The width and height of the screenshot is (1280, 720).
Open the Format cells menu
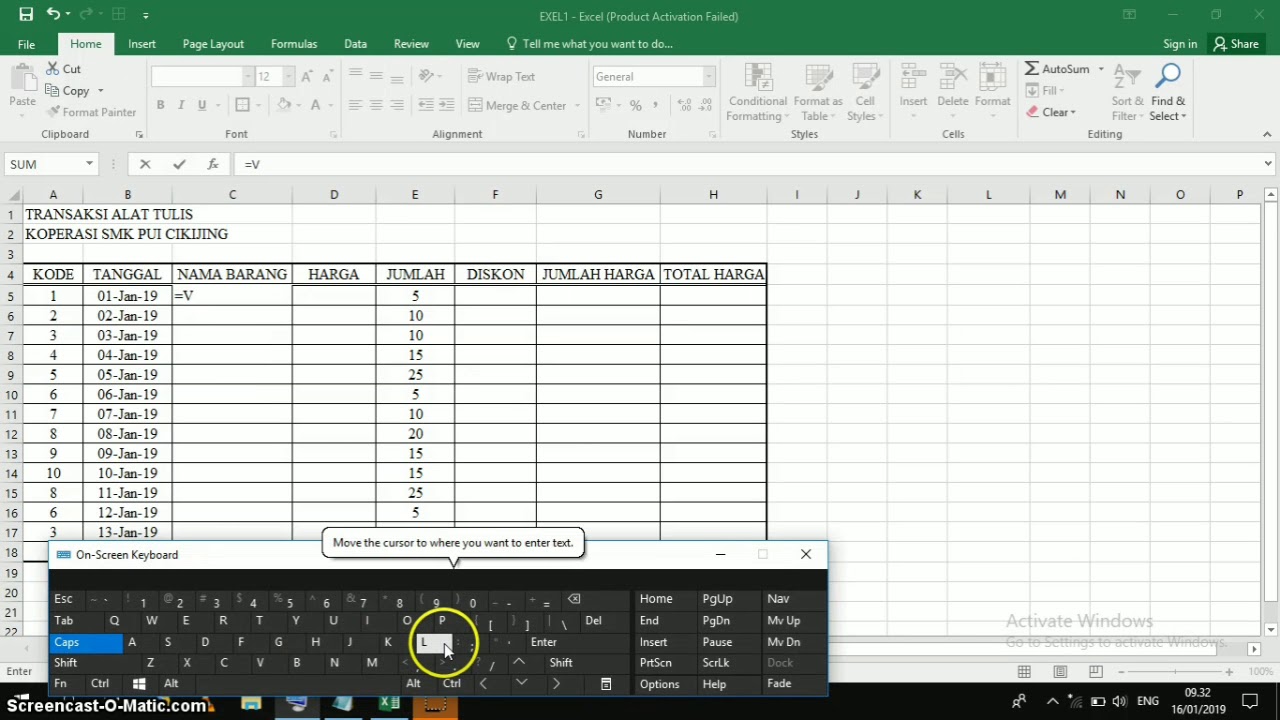coord(992,92)
